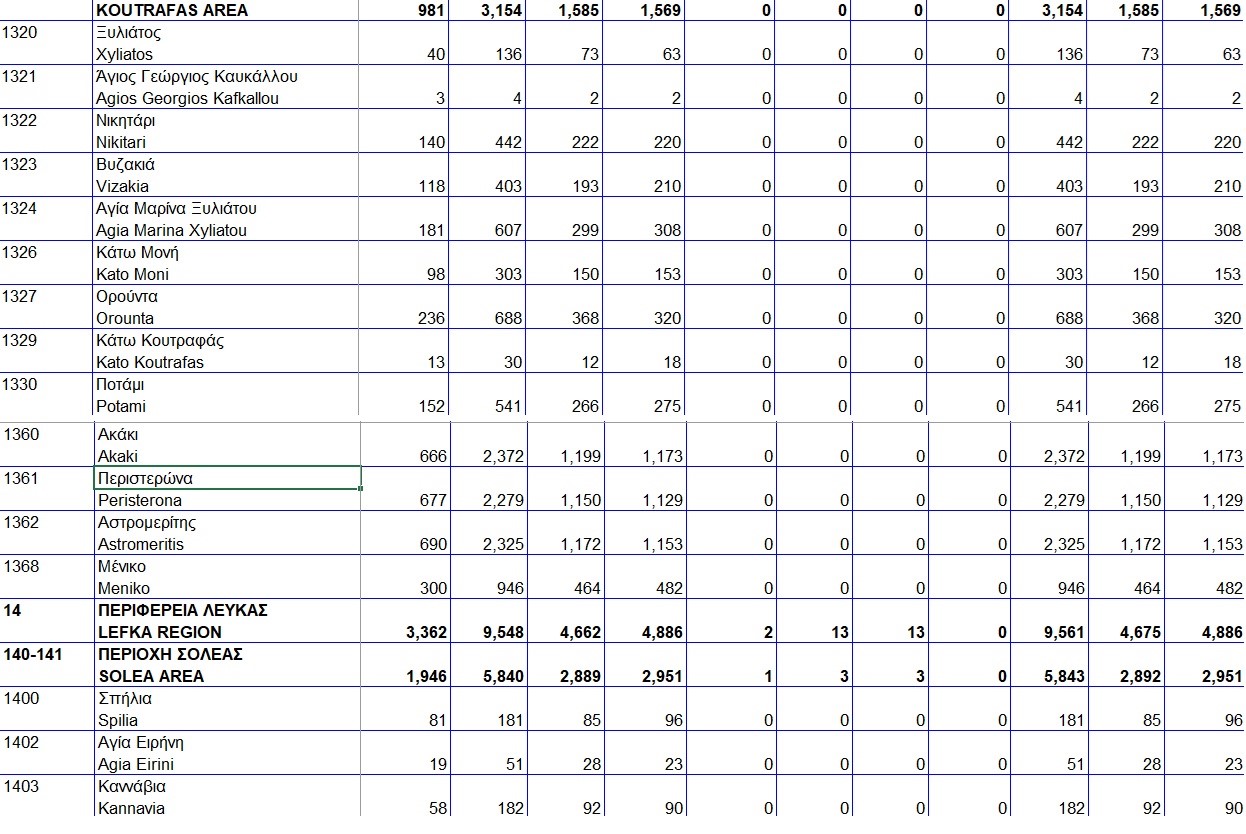
Task: Click the Agios Georgios Kafkallou cell
Action: click(x=187, y=98)
